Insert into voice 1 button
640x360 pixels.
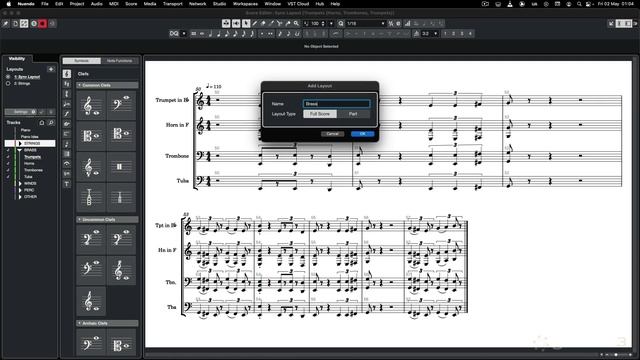tap(445, 33)
